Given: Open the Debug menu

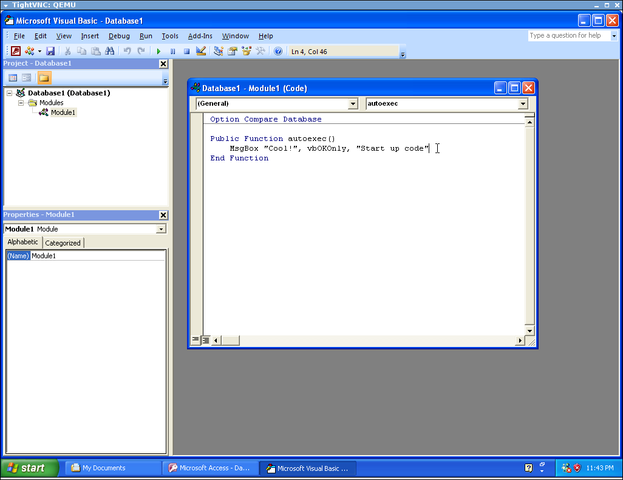Looking at the screenshot, I should pyautogui.click(x=119, y=36).
